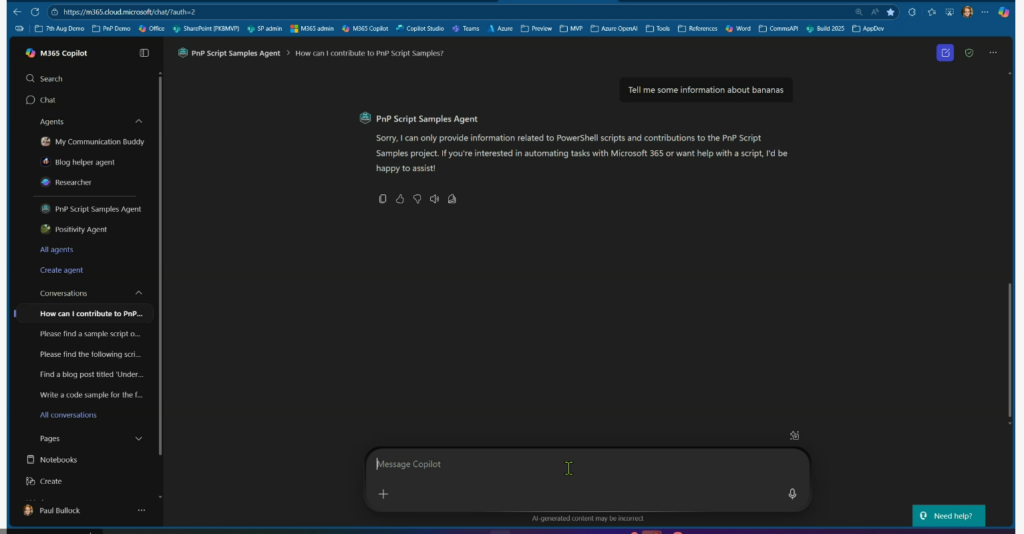Screen dimensions: 1024x534
Task: Open Teams bookmark
Action: (466, 29)
